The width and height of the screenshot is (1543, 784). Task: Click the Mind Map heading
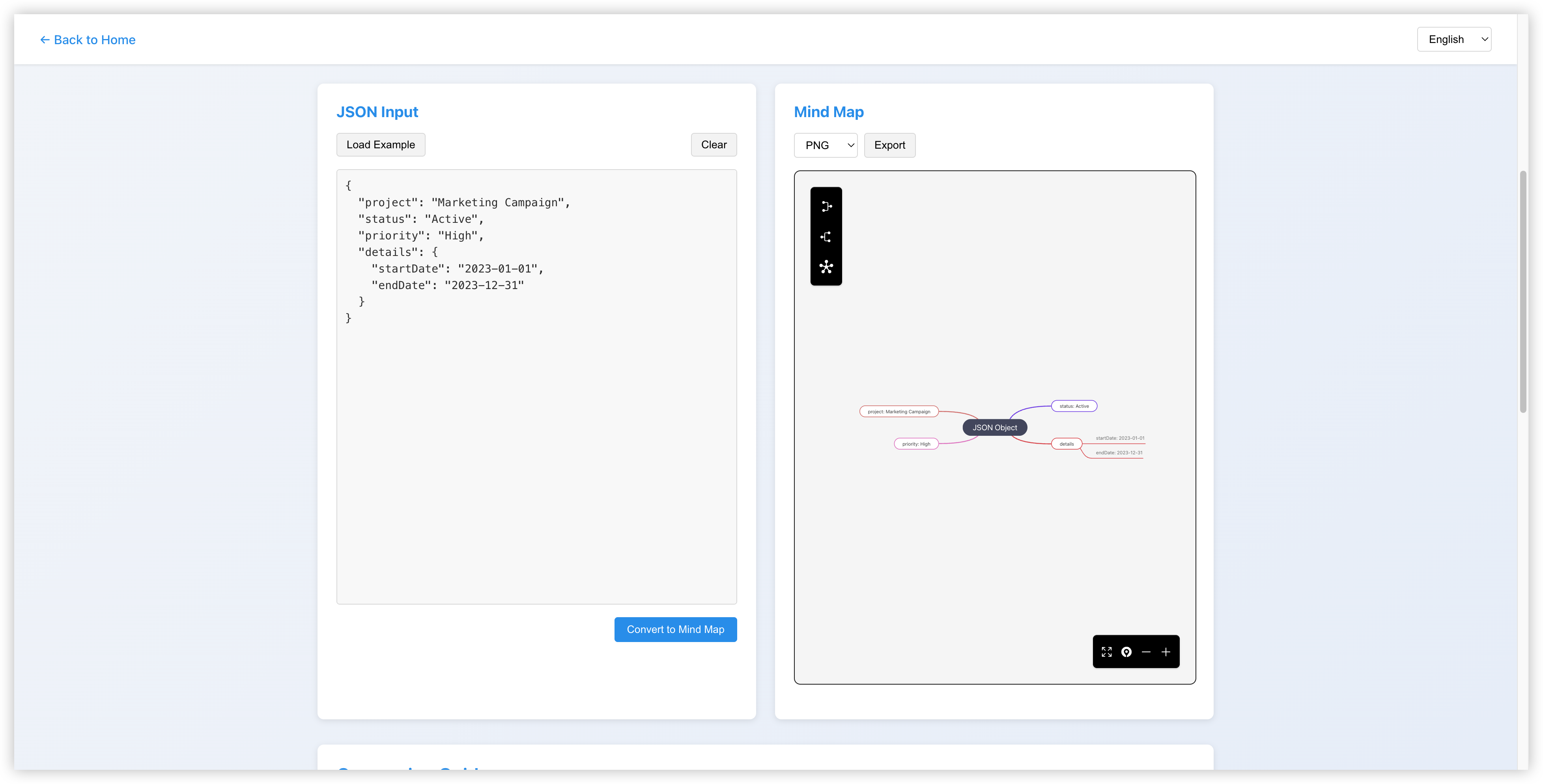[x=828, y=112]
